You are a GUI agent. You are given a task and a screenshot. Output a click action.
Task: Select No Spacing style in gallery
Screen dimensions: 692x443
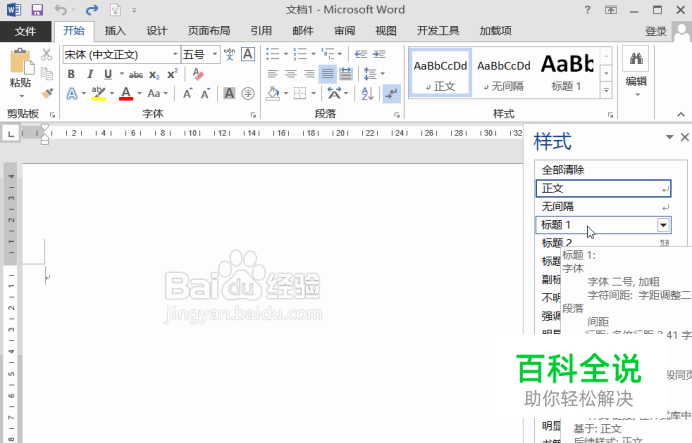[x=504, y=73]
